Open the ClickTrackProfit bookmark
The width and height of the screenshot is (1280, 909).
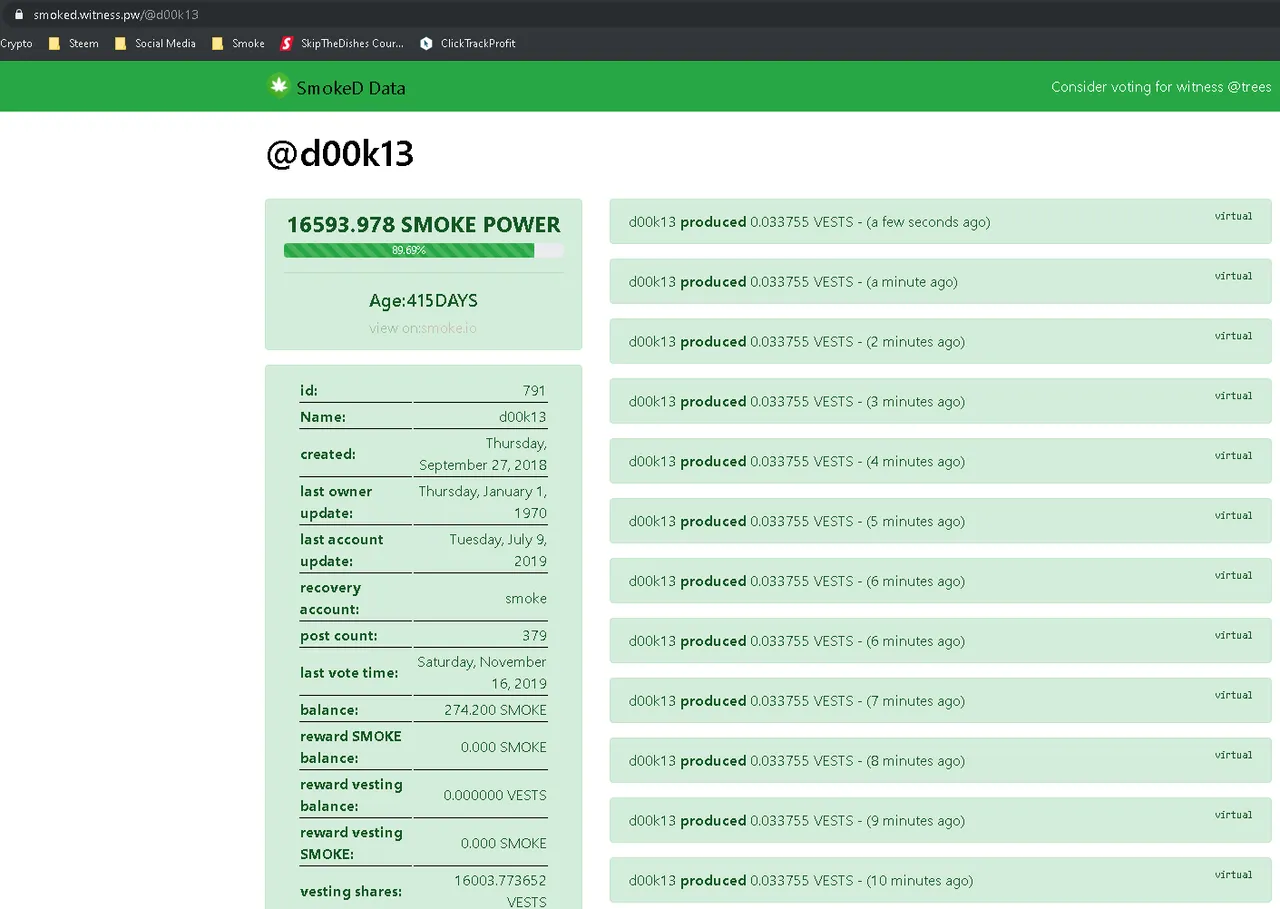(x=468, y=43)
